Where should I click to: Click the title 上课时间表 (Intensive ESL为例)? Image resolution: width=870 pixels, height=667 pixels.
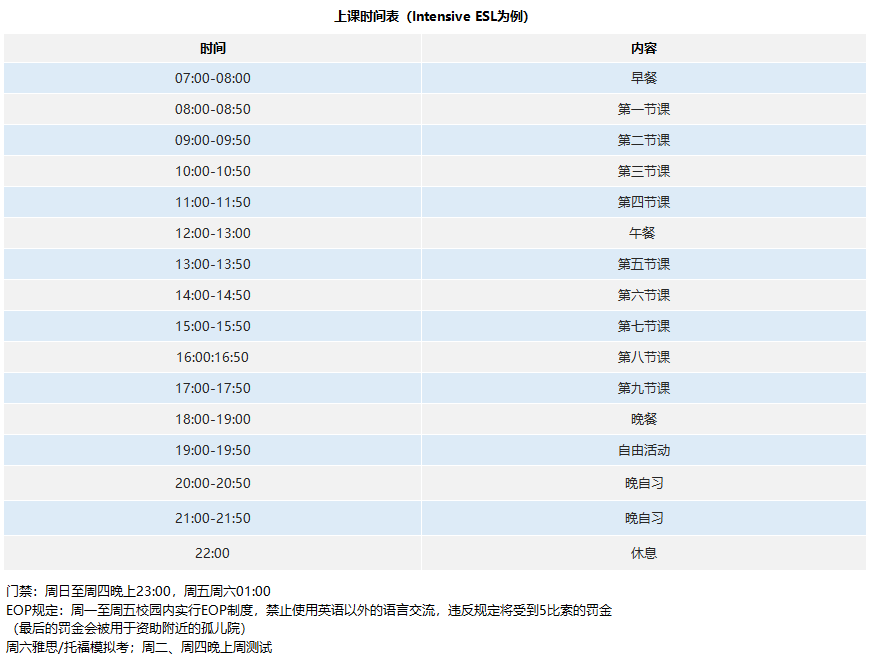tap(431, 16)
